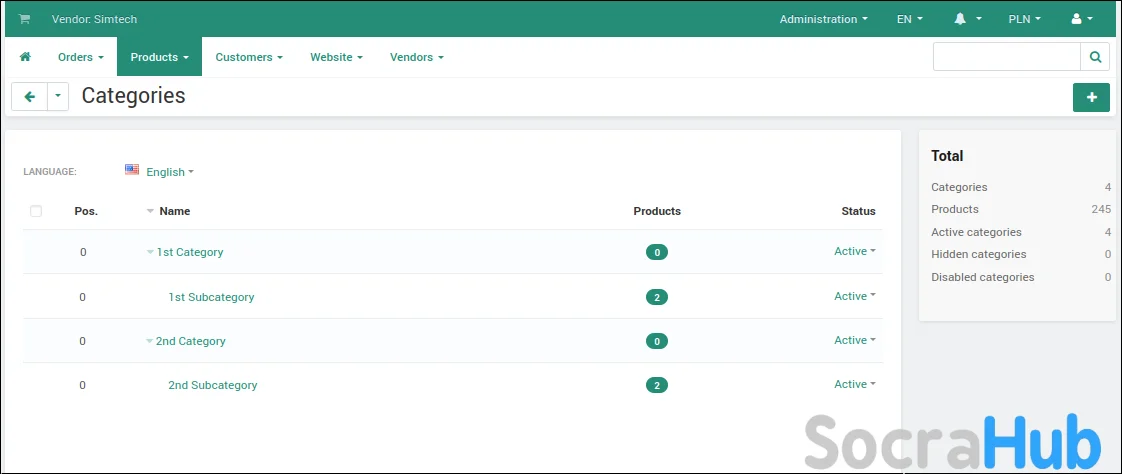Image resolution: width=1122 pixels, height=474 pixels.
Task: Collapse the 2nd Category tree row
Action: pos(150,341)
